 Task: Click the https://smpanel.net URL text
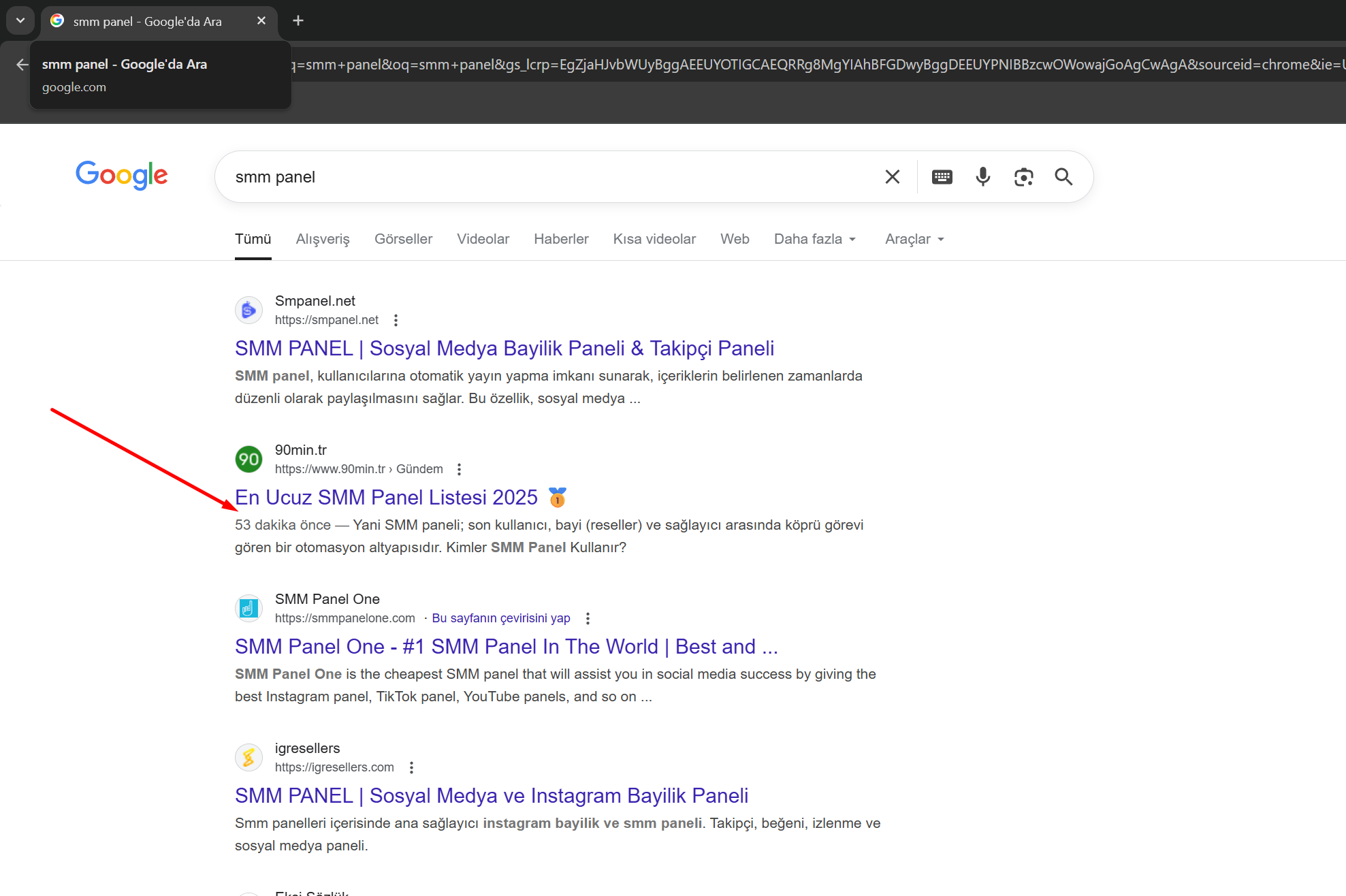[327, 320]
